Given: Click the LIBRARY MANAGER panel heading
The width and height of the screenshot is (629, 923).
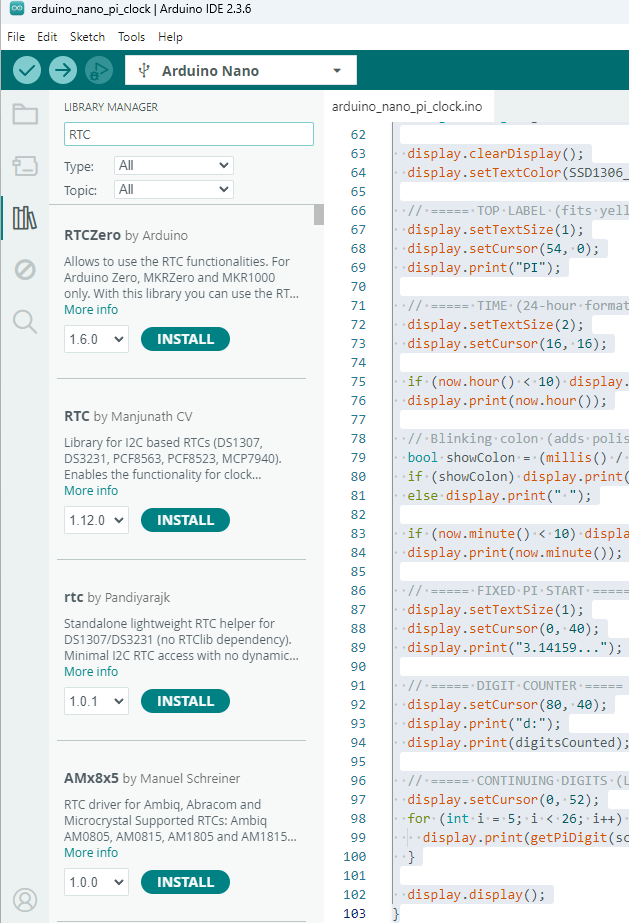Looking at the screenshot, I should (111, 107).
